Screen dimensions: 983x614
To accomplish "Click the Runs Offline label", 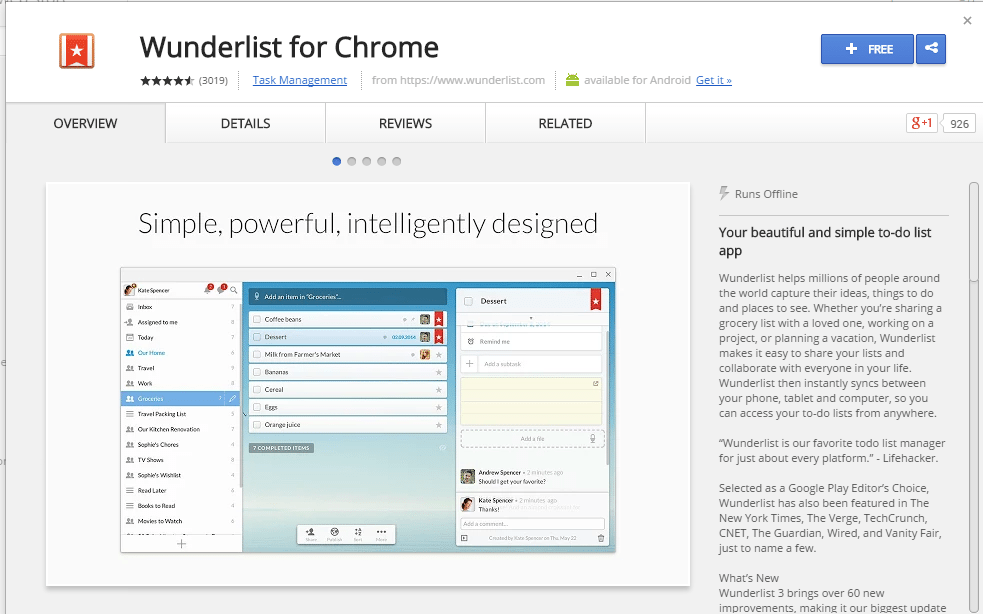I will click(766, 194).
